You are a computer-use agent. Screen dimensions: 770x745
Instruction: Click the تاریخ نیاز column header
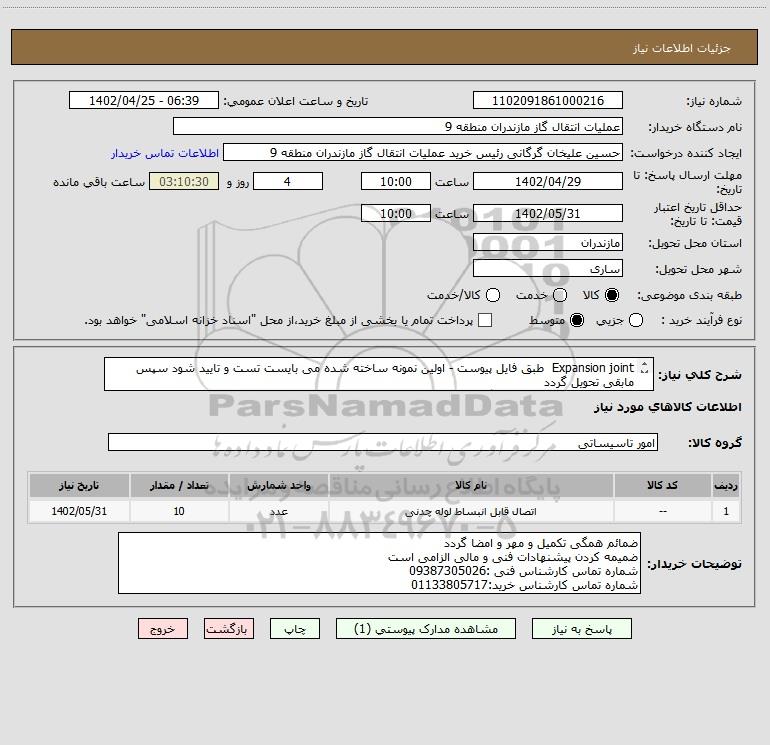point(79,486)
